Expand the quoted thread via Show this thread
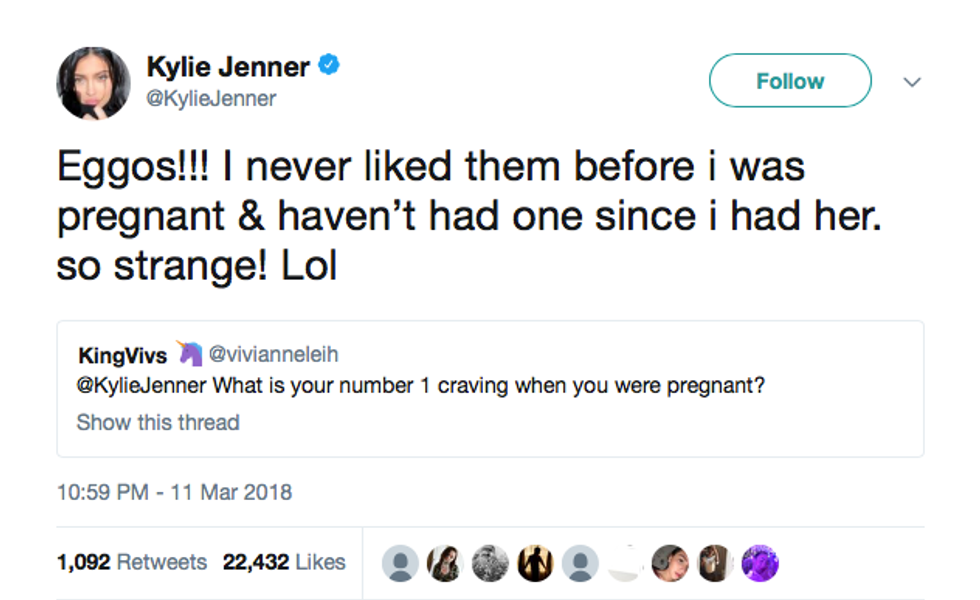Viewport: 980px width, 600px height. pyautogui.click(x=158, y=422)
